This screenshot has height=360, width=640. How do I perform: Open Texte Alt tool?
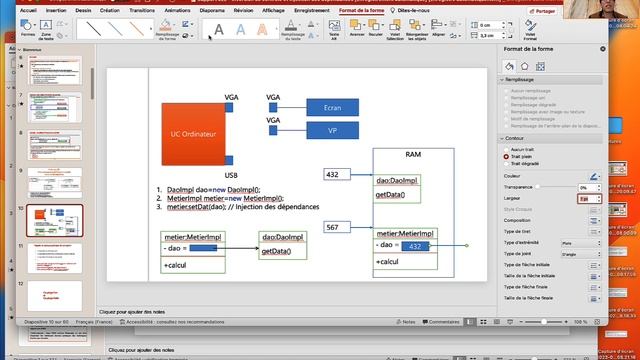coord(334,29)
